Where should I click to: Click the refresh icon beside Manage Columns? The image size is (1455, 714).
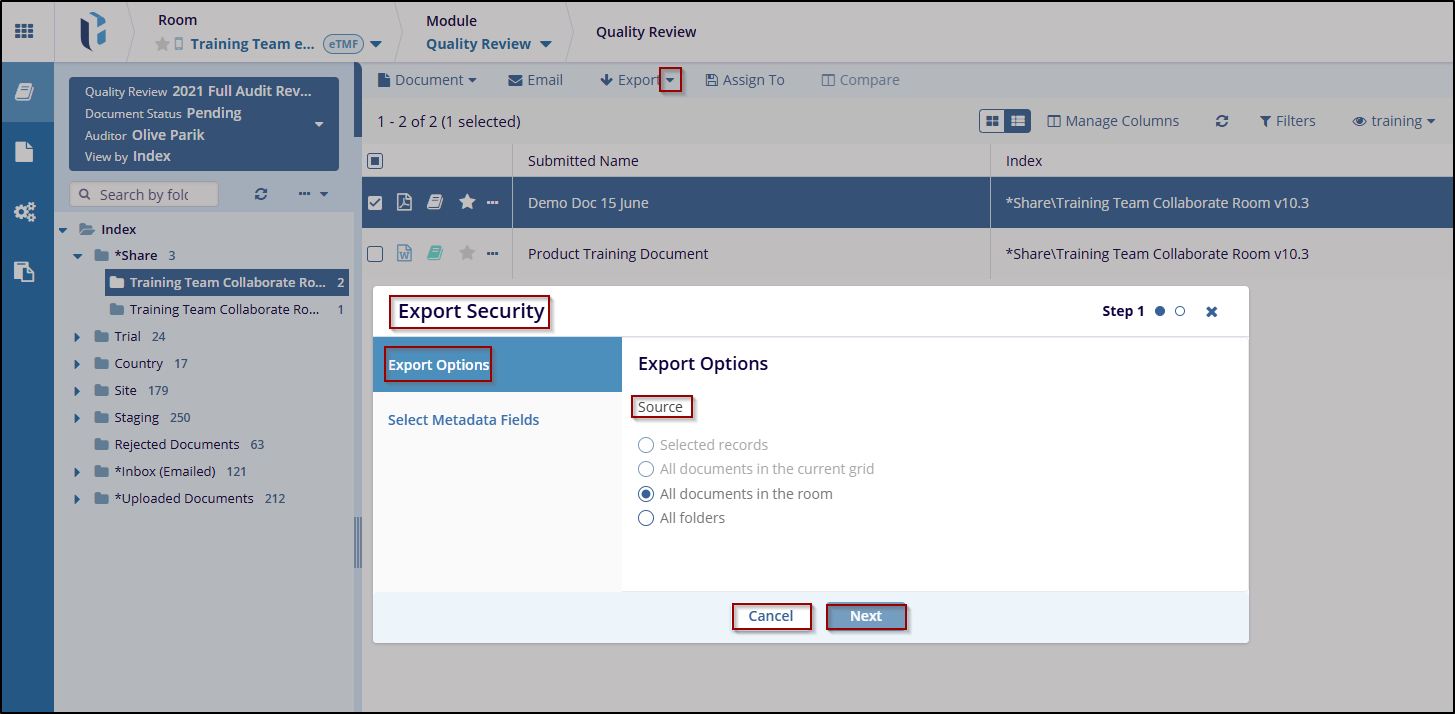[x=1221, y=121]
